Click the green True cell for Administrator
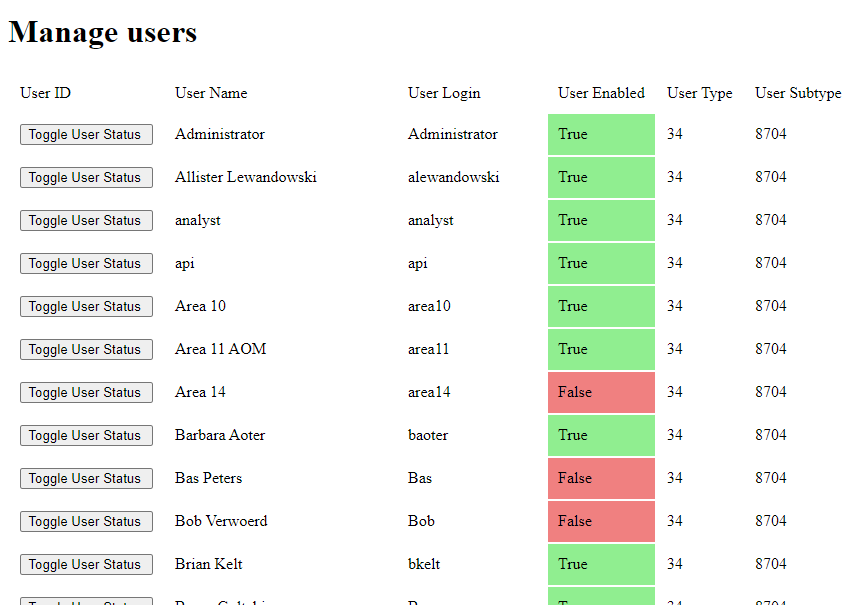 click(600, 134)
